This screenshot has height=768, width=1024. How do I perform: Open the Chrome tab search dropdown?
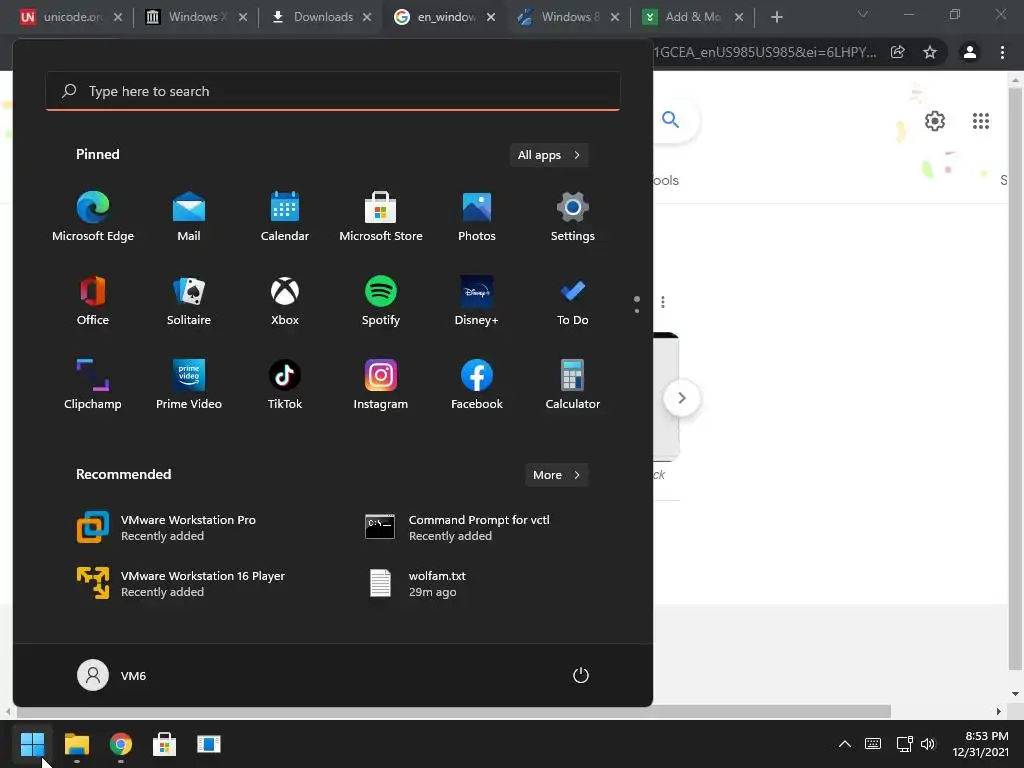(863, 14)
